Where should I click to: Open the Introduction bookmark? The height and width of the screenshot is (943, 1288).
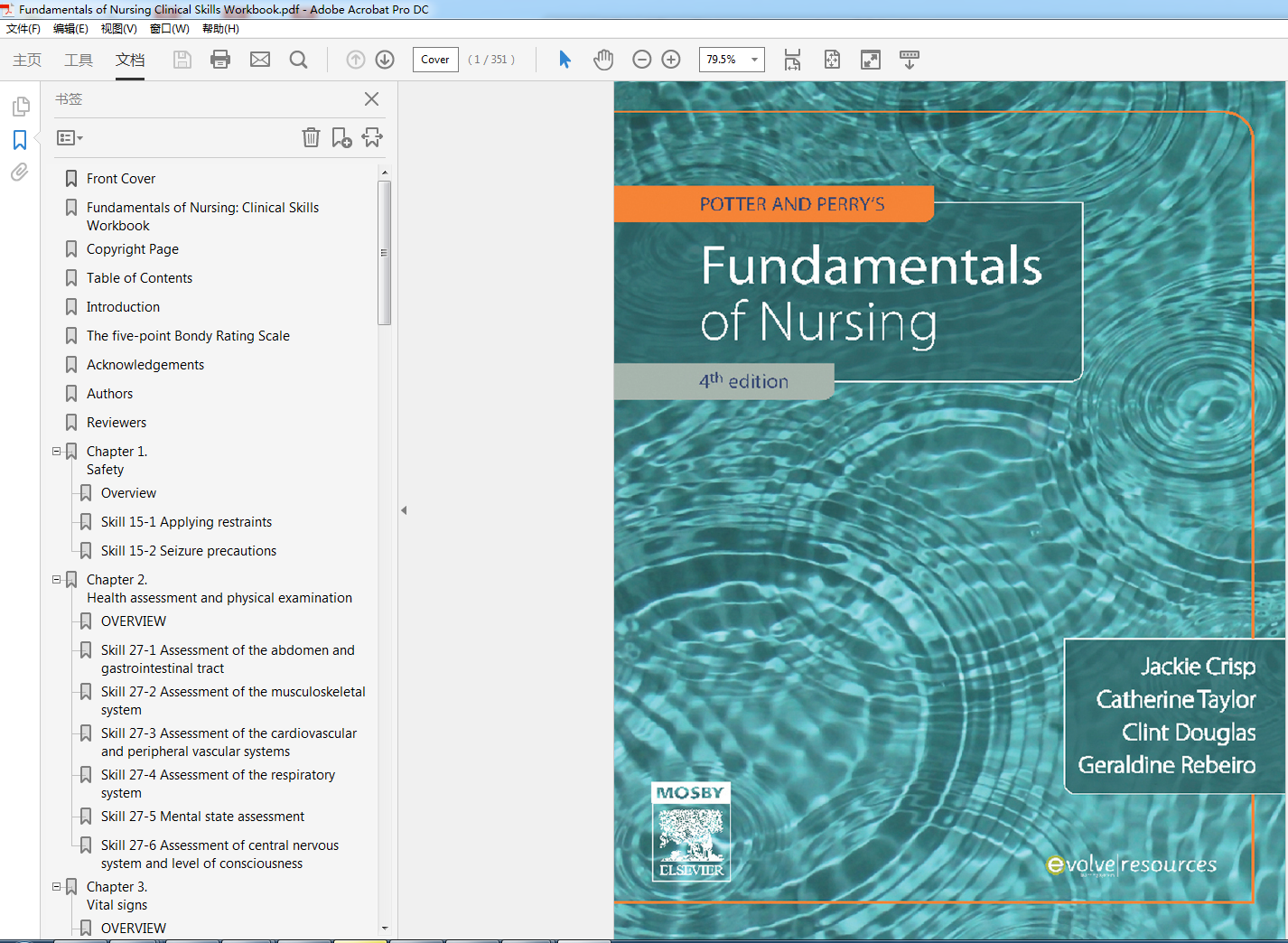123,307
